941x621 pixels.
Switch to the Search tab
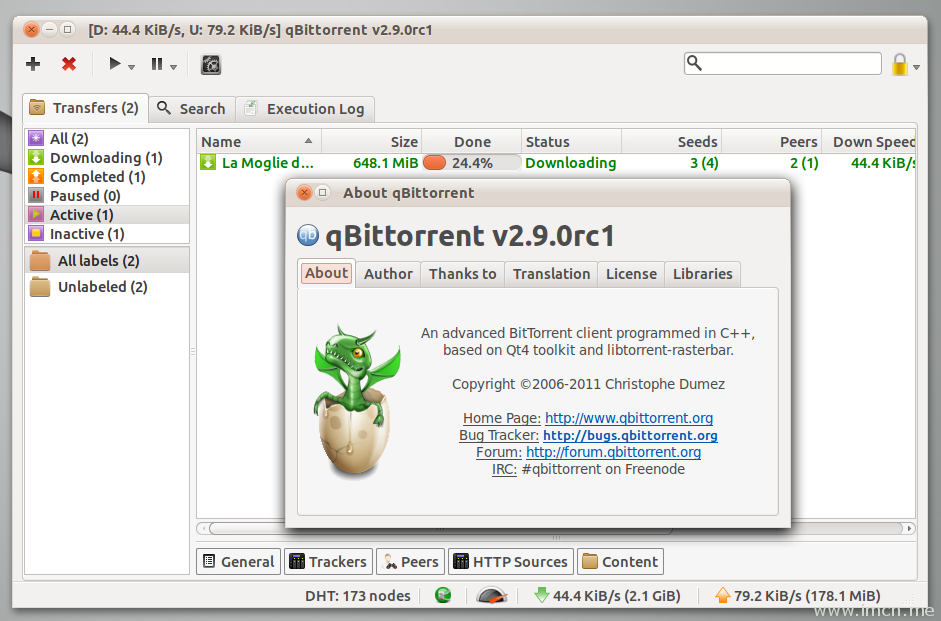(x=191, y=109)
